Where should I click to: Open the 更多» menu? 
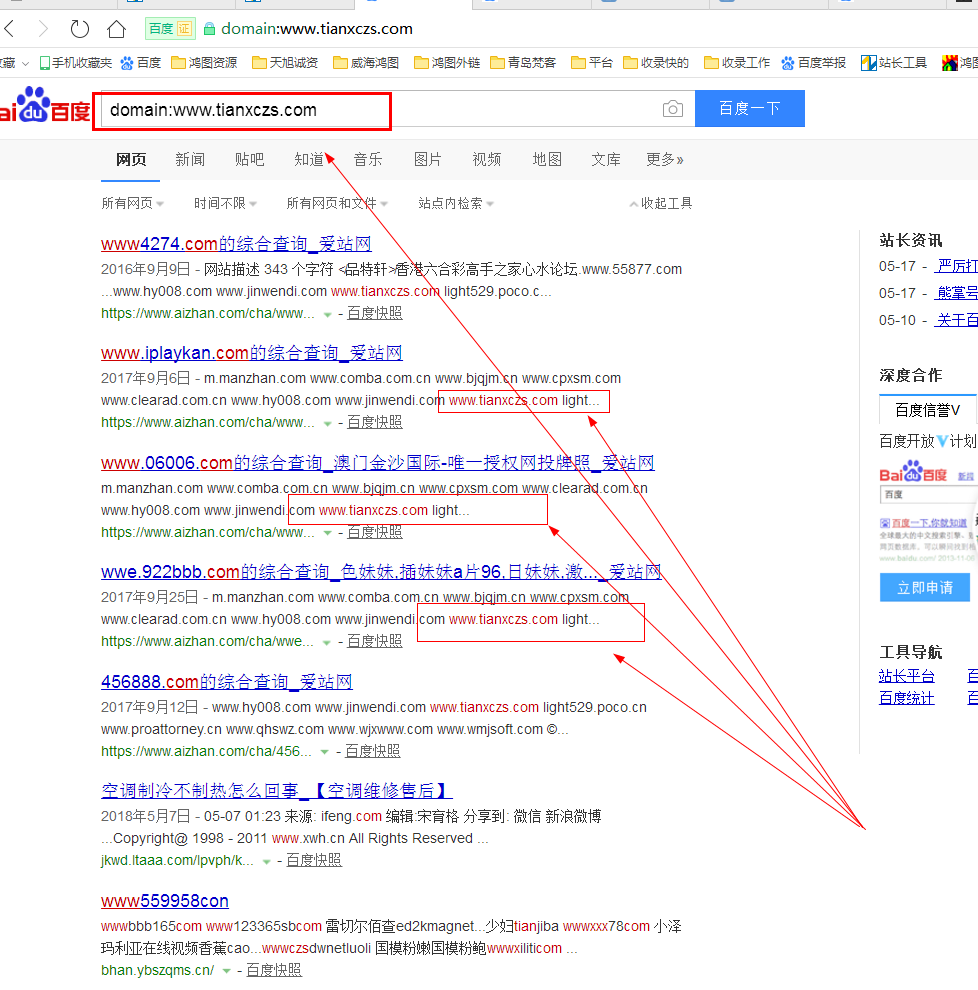(664, 160)
